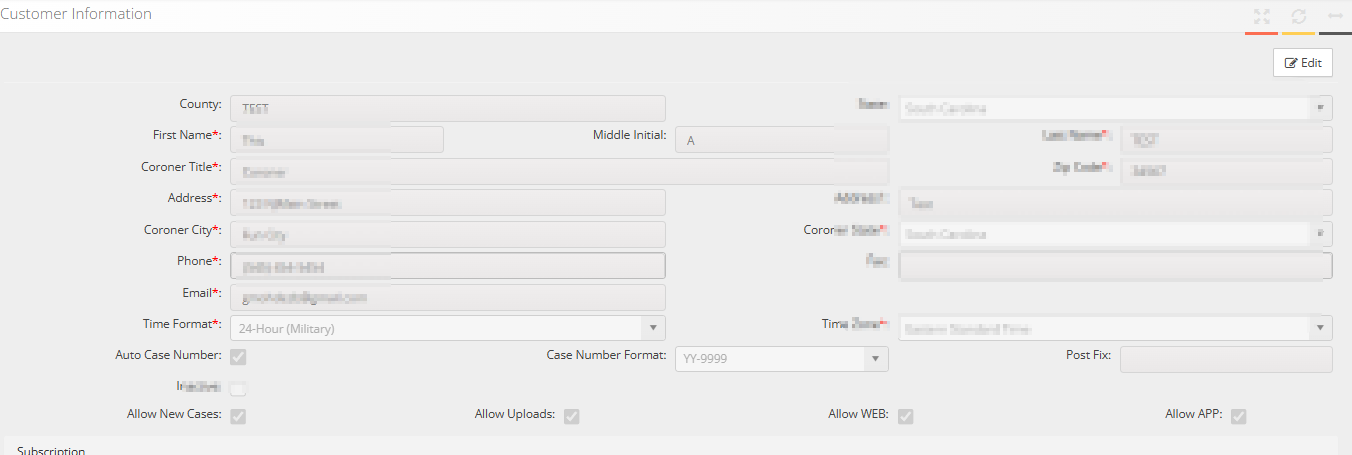This screenshot has height=455, width=1352.
Task: Click the Email field
Action: tap(447, 297)
